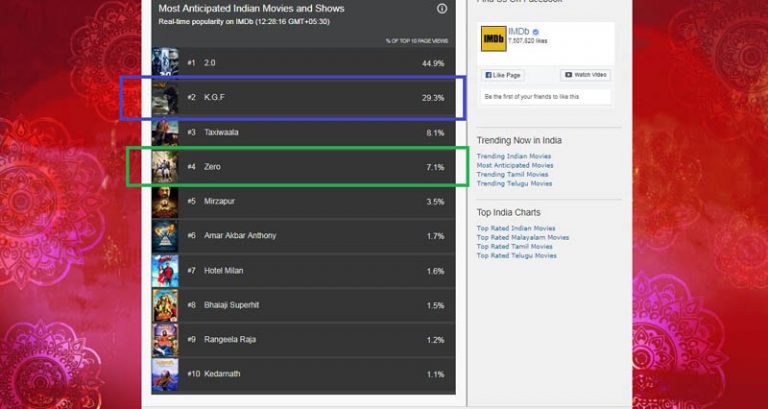Open Top Rated Telugu Movies chart
768x409 pixels.
click(516, 256)
